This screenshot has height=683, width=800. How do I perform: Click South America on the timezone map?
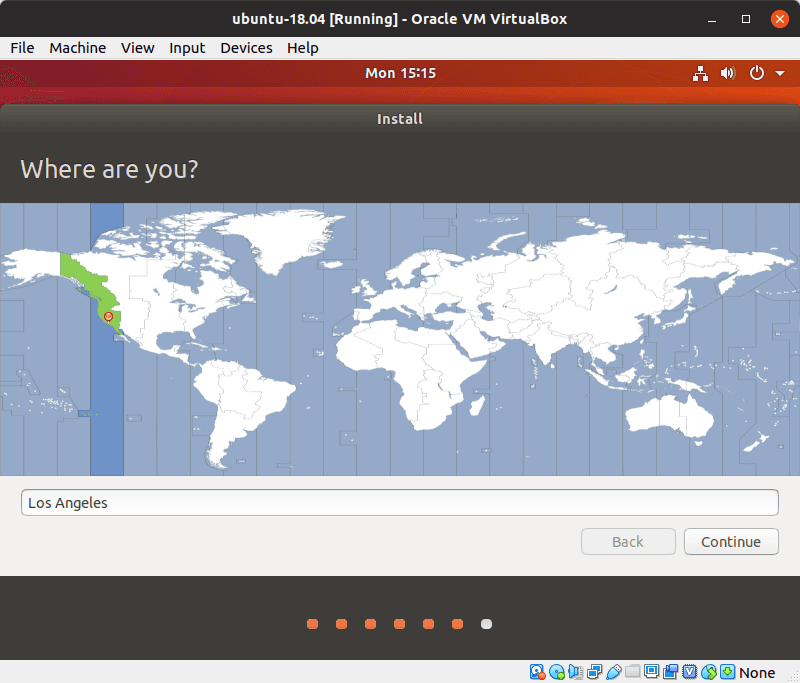coord(240,403)
